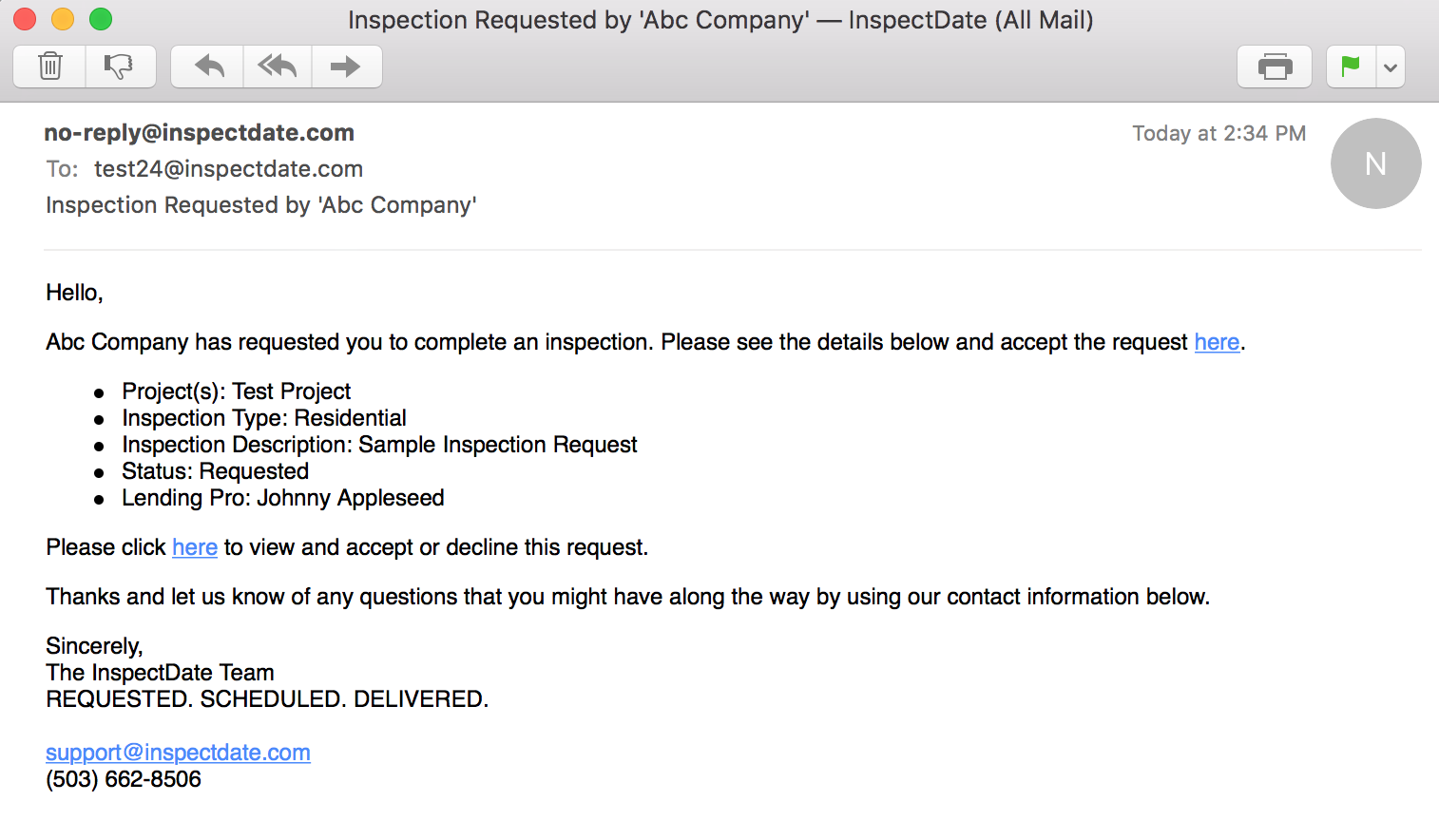The width and height of the screenshot is (1439, 840).
Task: Click the red close window button
Action: [25, 19]
